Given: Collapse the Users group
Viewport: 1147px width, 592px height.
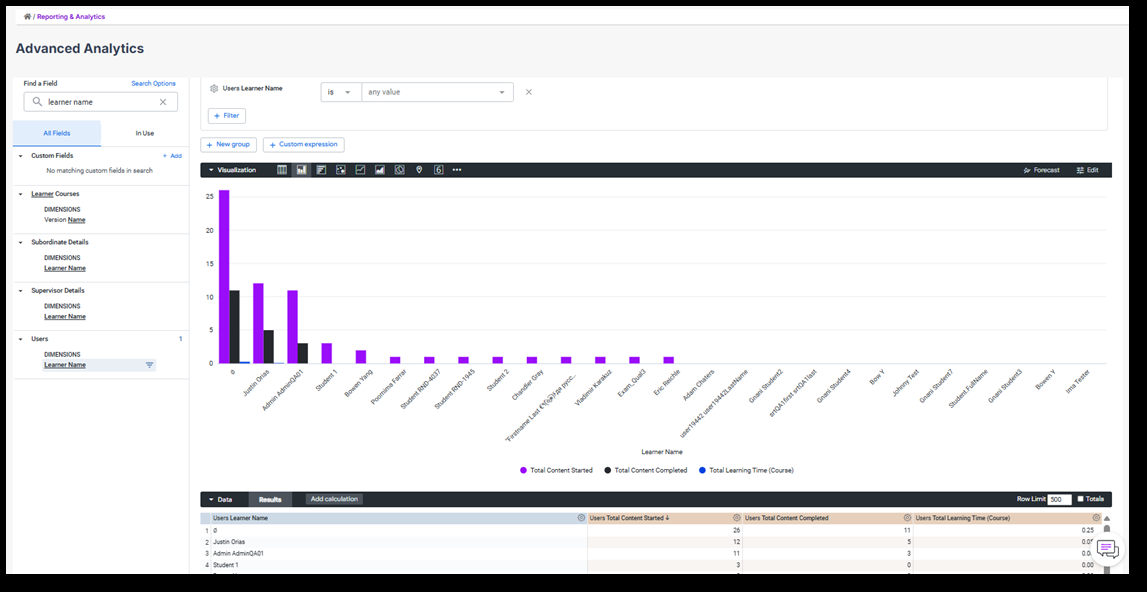Looking at the screenshot, I should [20, 339].
